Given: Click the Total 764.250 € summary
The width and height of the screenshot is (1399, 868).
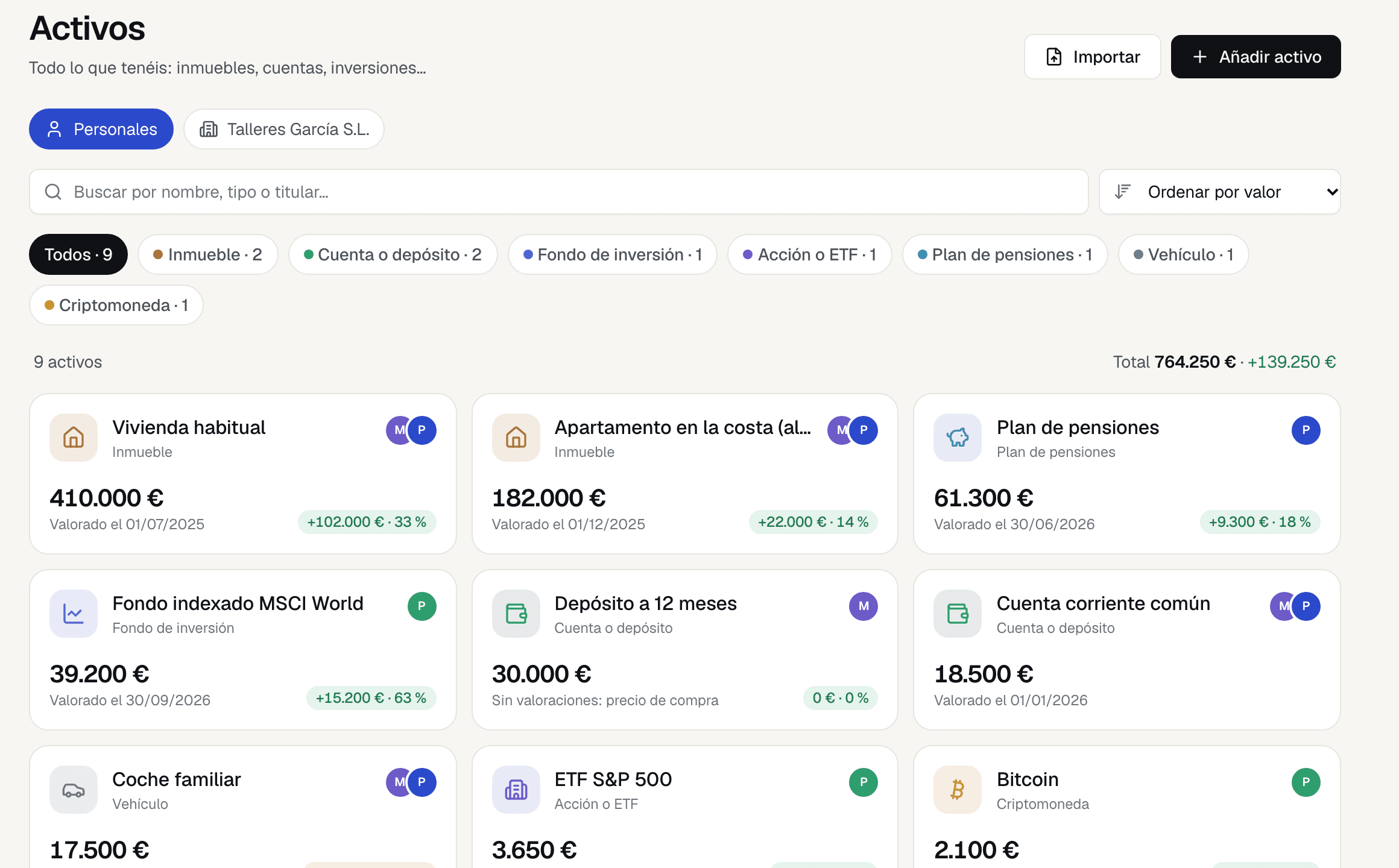Looking at the screenshot, I should tap(1175, 362).
